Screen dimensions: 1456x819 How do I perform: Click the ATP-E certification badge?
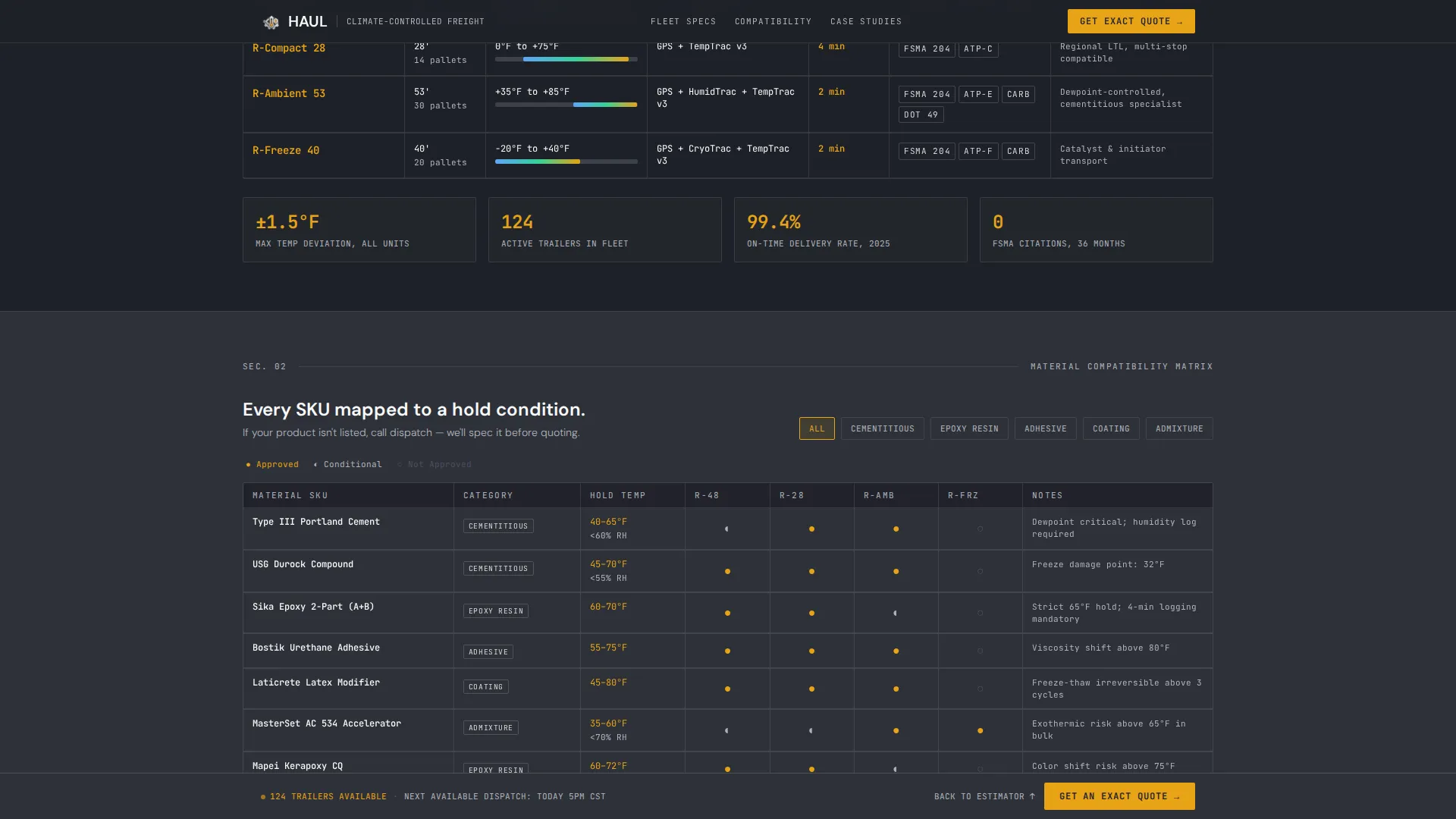click(x=978, y=94)
